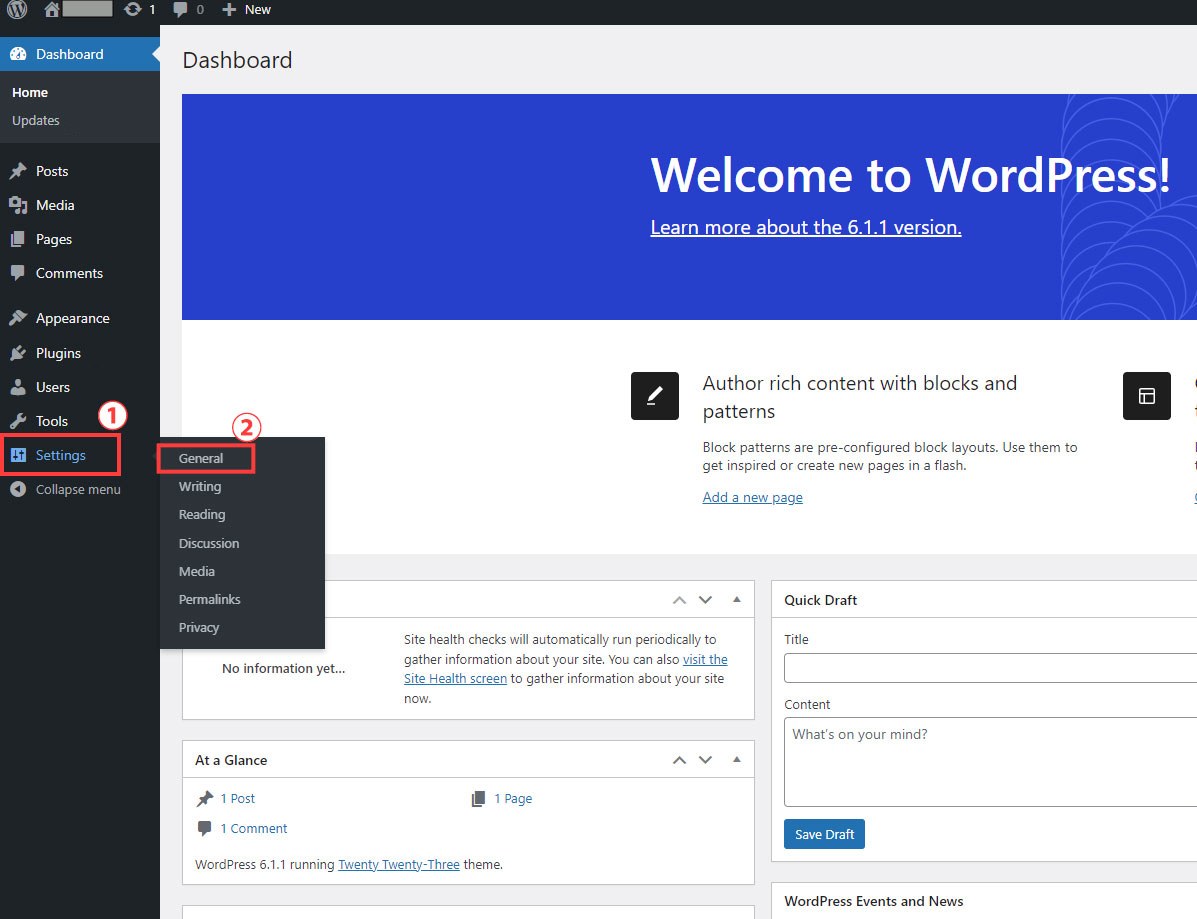Open Permalinks in Settings submenu
Image resolution: width=1197 pixels, height=919 pixels.
coord(209,599)
